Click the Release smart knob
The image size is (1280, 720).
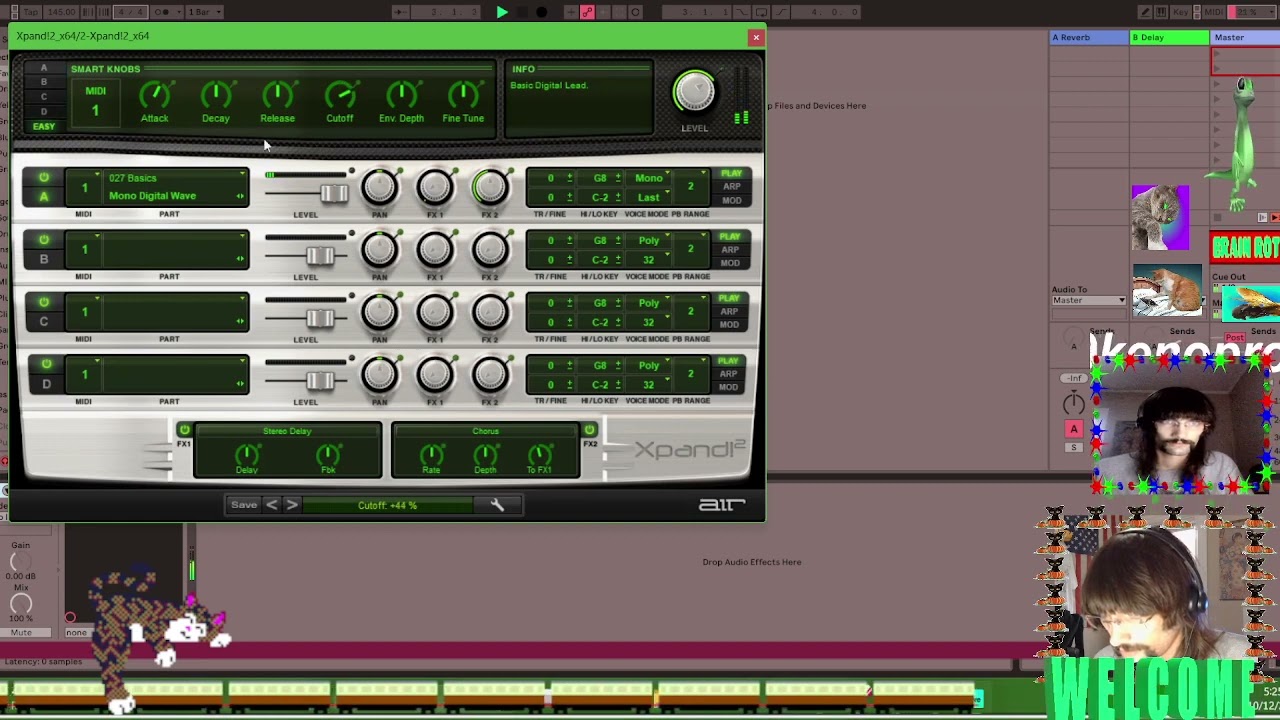(278, 96)
